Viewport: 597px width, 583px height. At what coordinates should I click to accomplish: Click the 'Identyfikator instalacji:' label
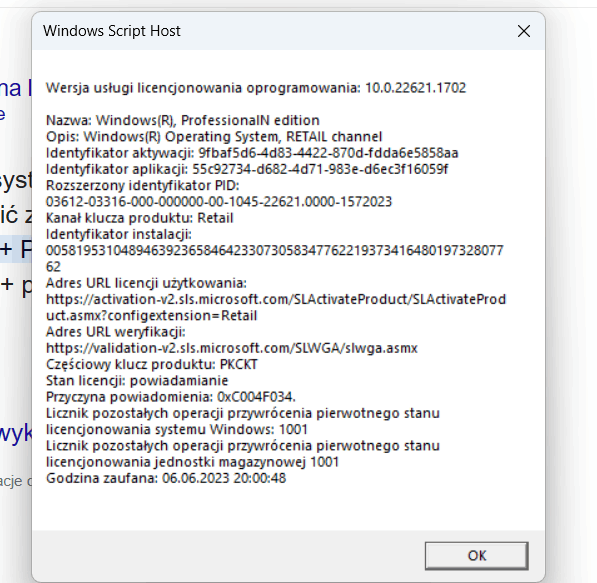point(119,234)
